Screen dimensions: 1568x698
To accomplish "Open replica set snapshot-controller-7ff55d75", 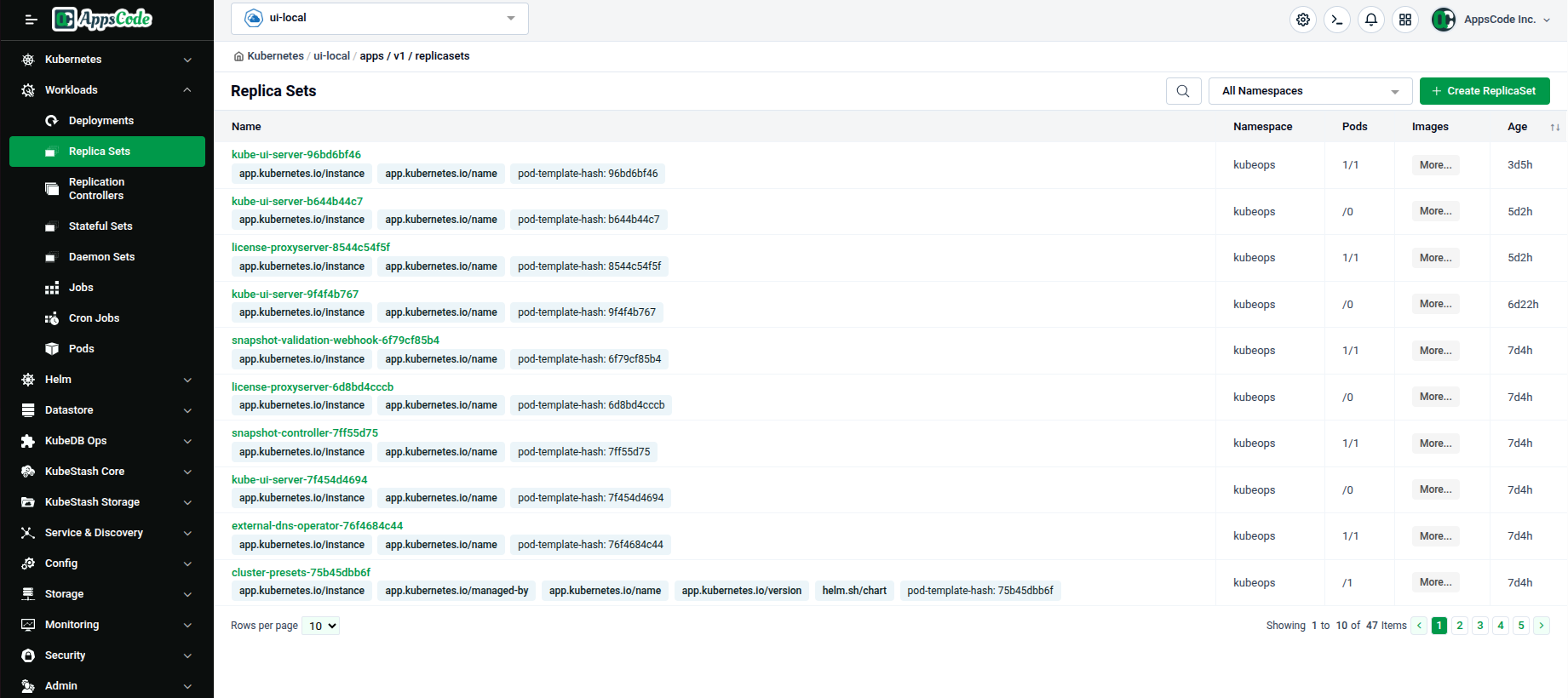I will (305, 433).
